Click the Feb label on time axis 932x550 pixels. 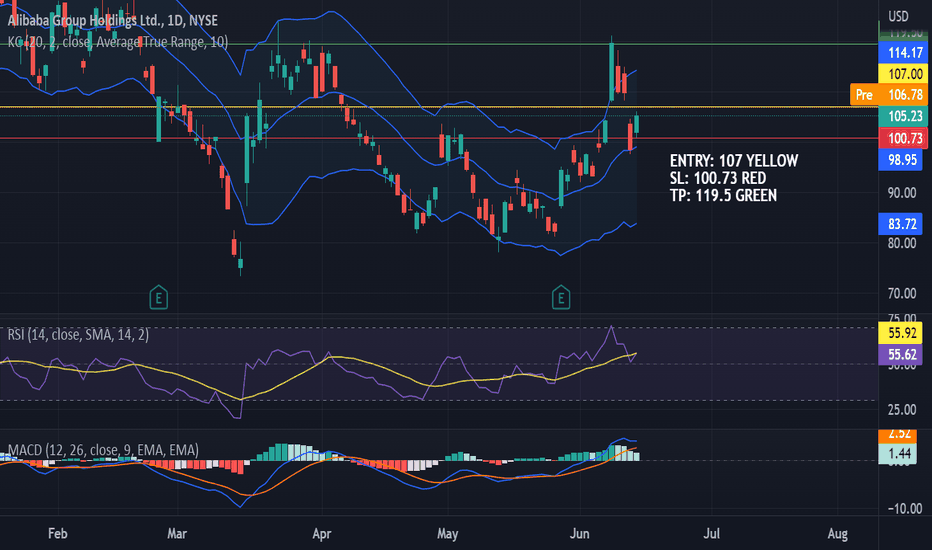click(58, 533)
